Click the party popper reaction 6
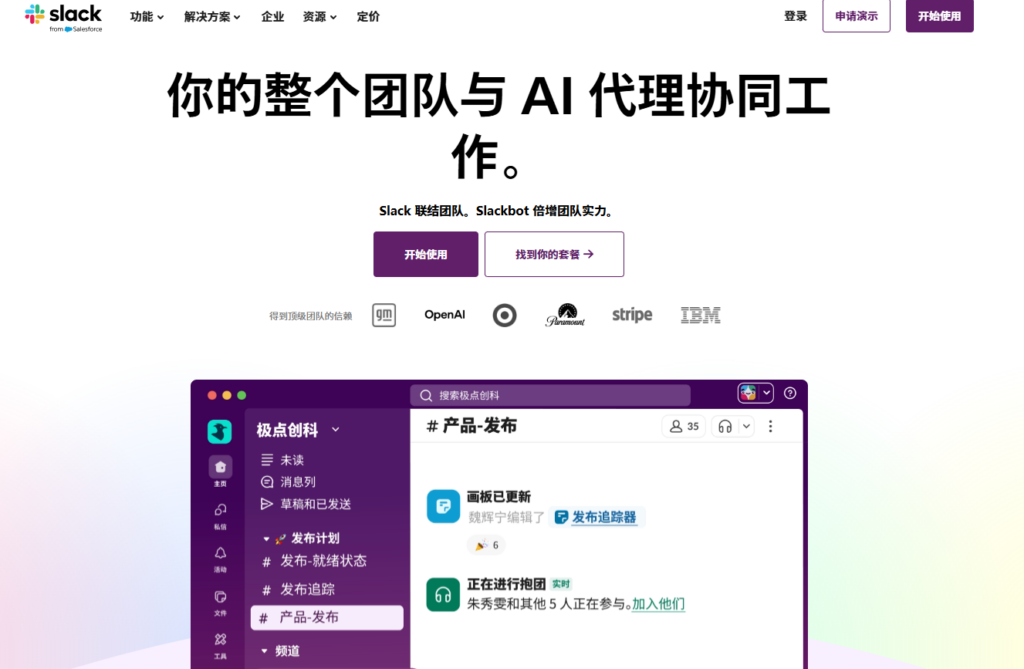The height and width of the screenshot is (669, 1024). coord(487,545)
